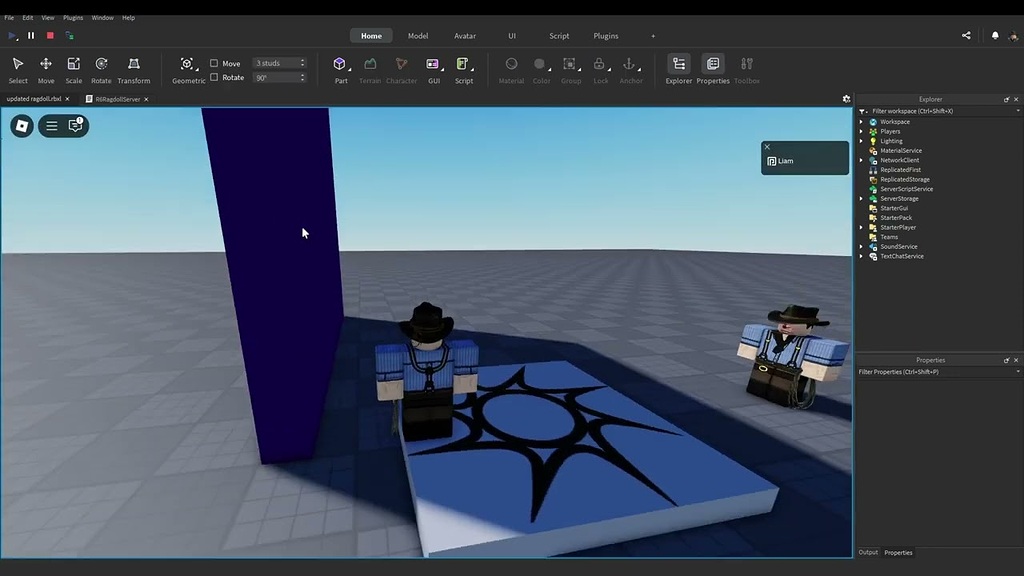
Task: Pause the running simulation
Action: (x=31, y=35)
